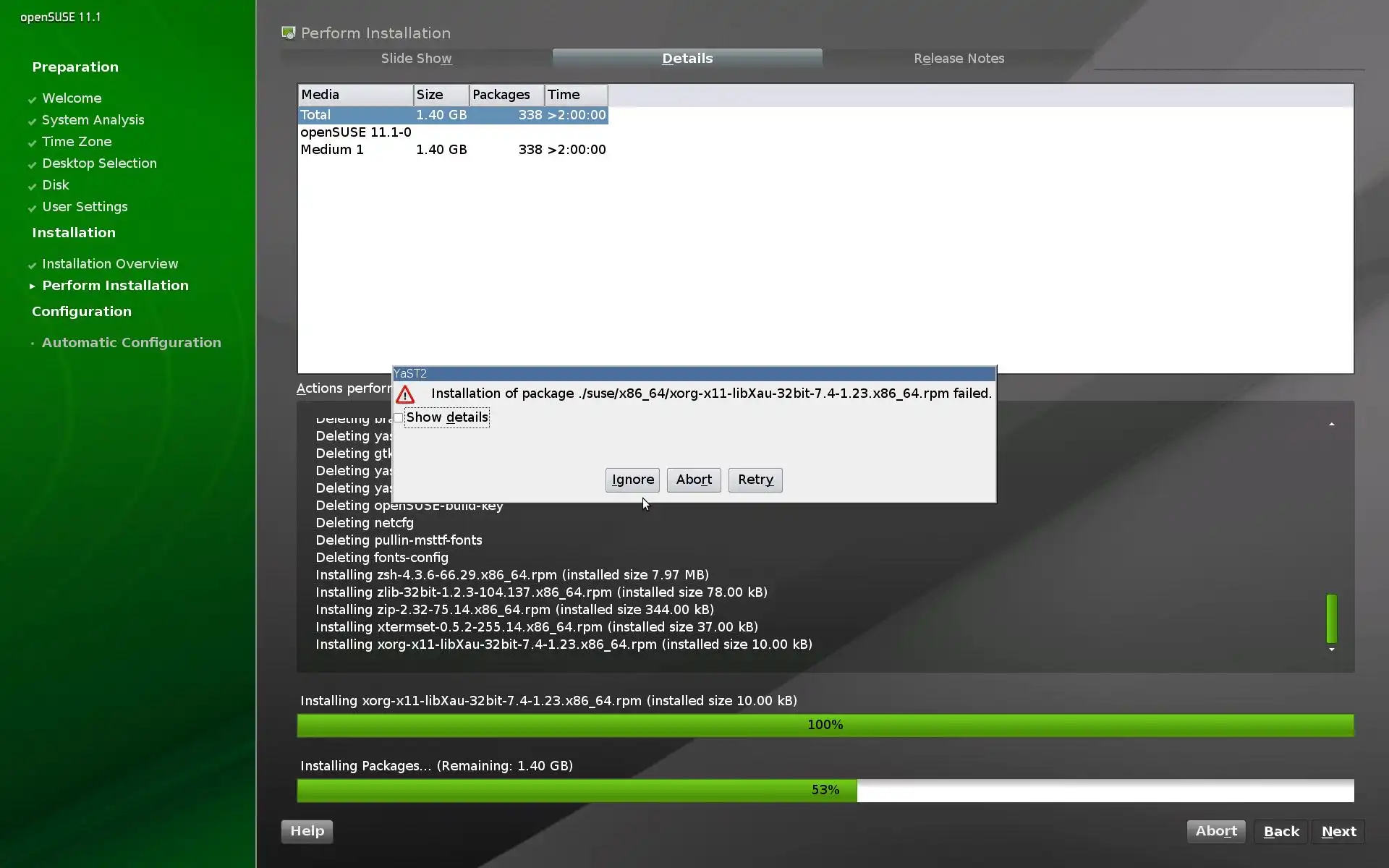Click the Welcome step checkmark icon
Image resolution: width=1389 pixels, height=868 pixels.
[x=32, y=99]
